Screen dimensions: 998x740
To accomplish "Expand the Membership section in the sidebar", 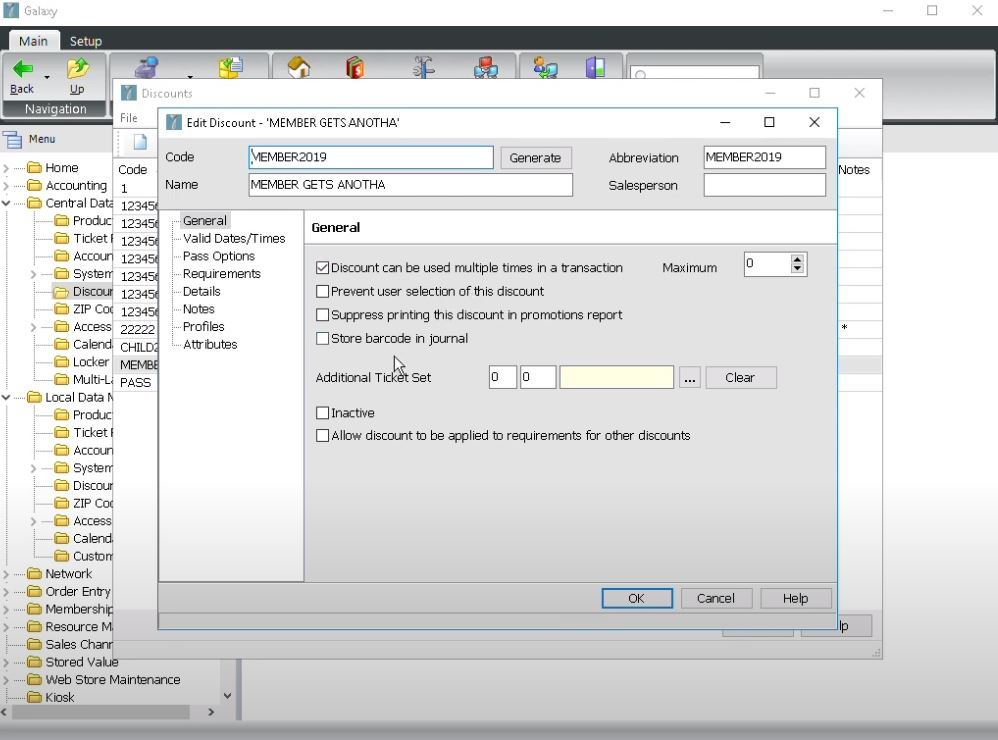I will (7, 609).
